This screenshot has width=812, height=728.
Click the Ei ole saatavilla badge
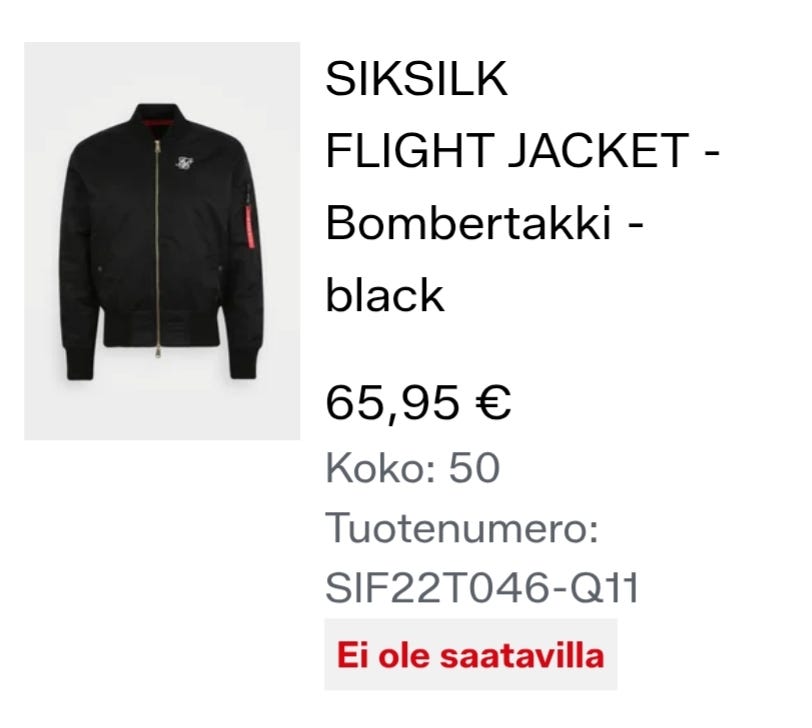(x=471, y=654)
